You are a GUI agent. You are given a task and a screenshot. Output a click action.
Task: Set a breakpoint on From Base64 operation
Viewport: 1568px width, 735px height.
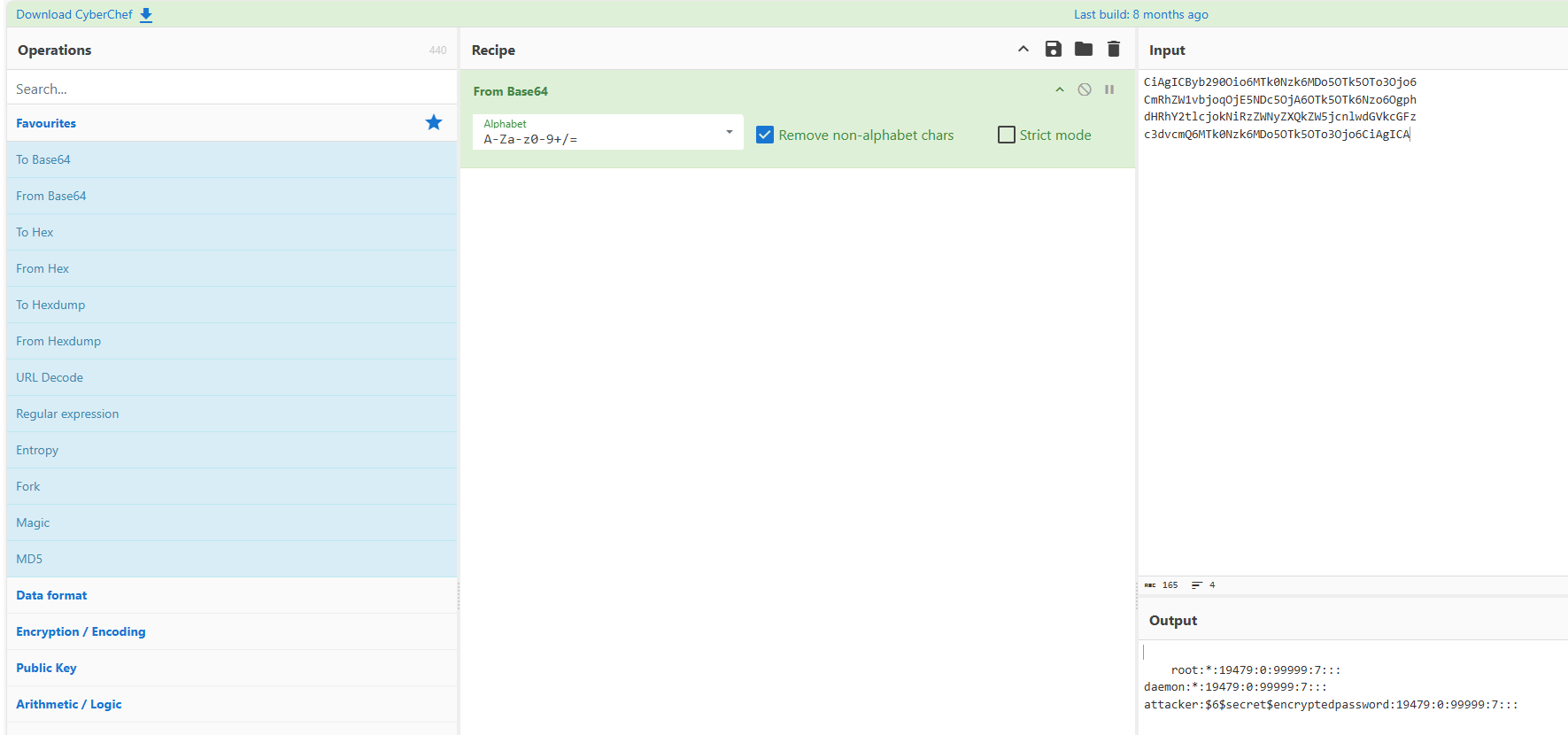point(1109,89)
